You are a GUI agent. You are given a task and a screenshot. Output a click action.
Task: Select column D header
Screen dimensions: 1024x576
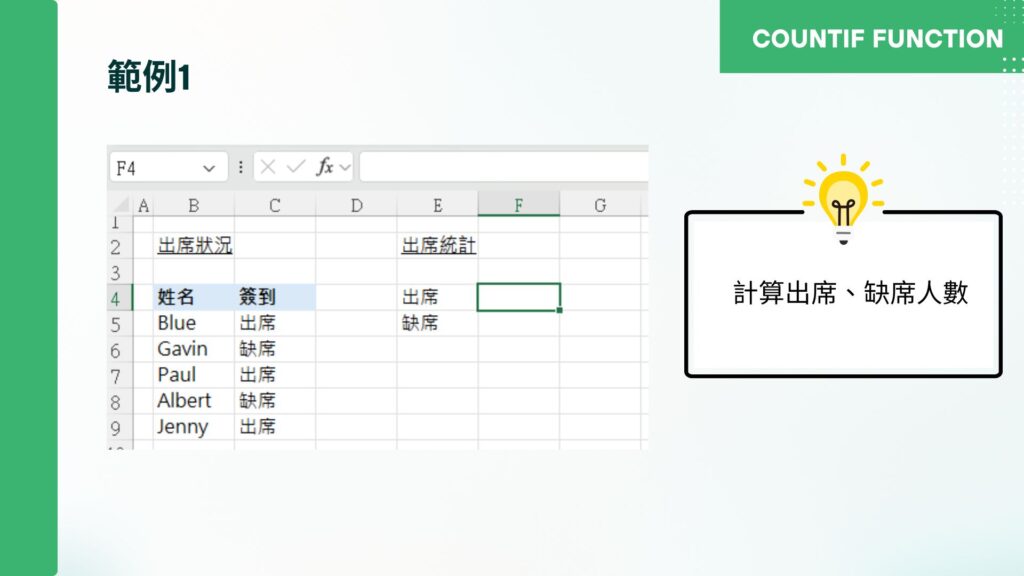357,206
